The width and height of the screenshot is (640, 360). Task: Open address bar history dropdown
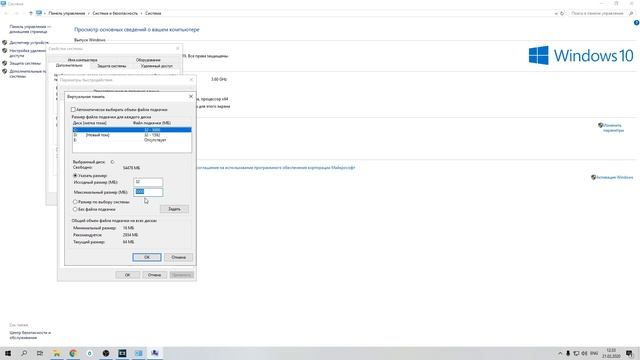[x=556, y=13]
